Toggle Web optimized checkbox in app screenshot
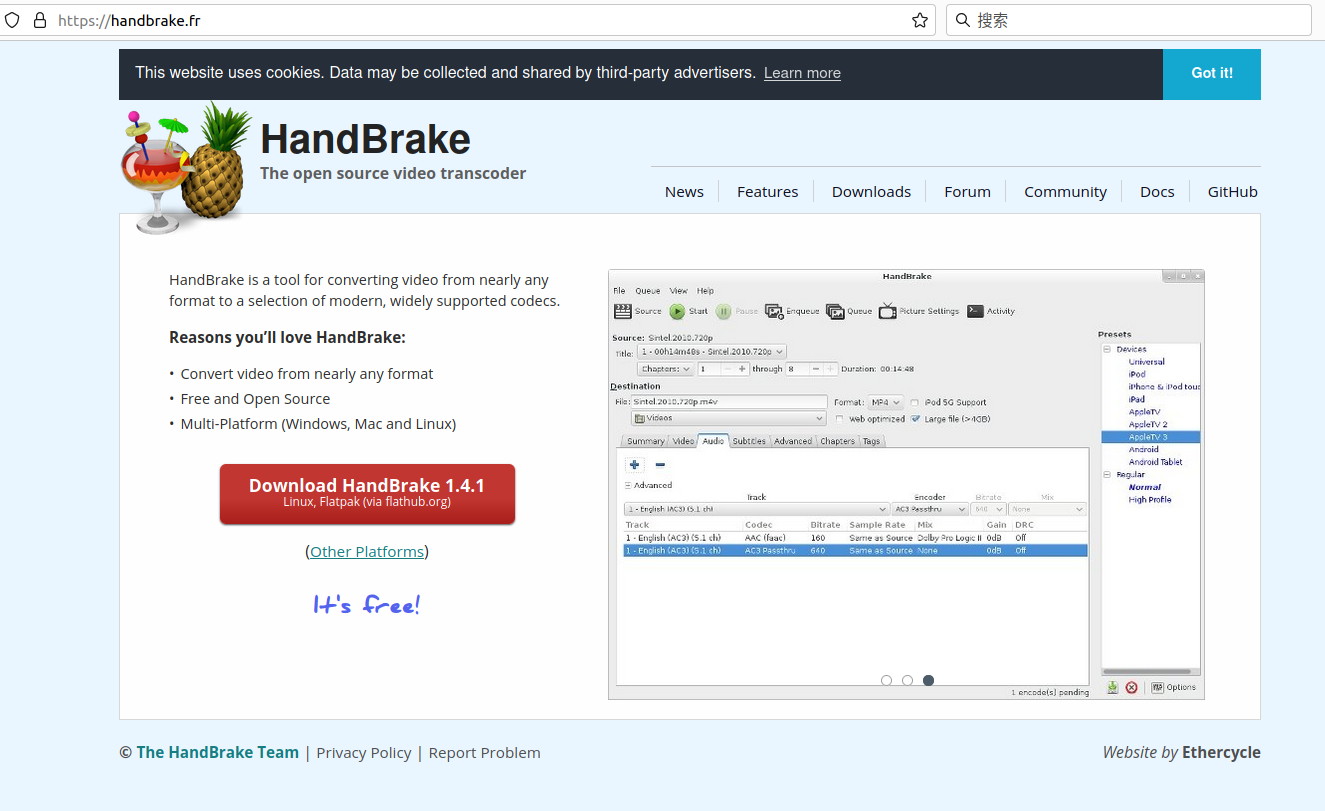The height and width of the screenshot is (811, 1325). coord(840,419)
